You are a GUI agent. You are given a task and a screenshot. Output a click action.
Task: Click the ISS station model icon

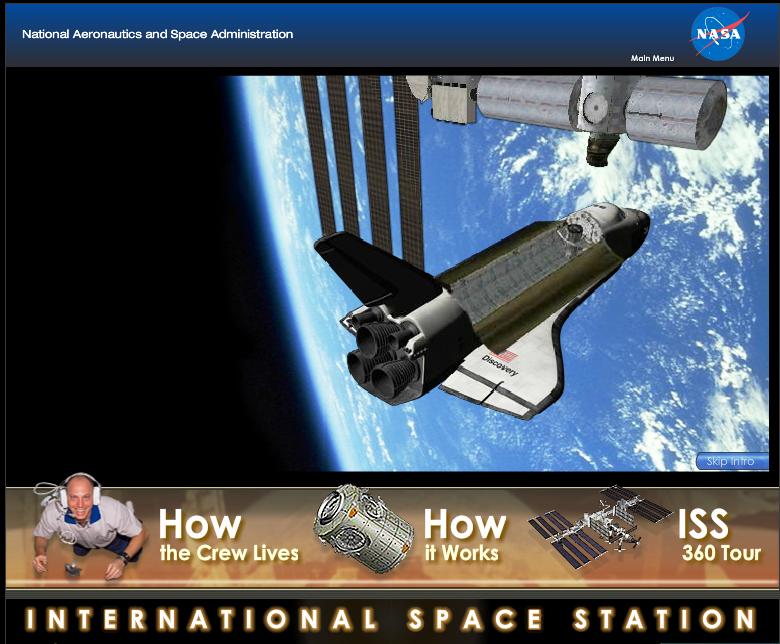click(598, 527)
